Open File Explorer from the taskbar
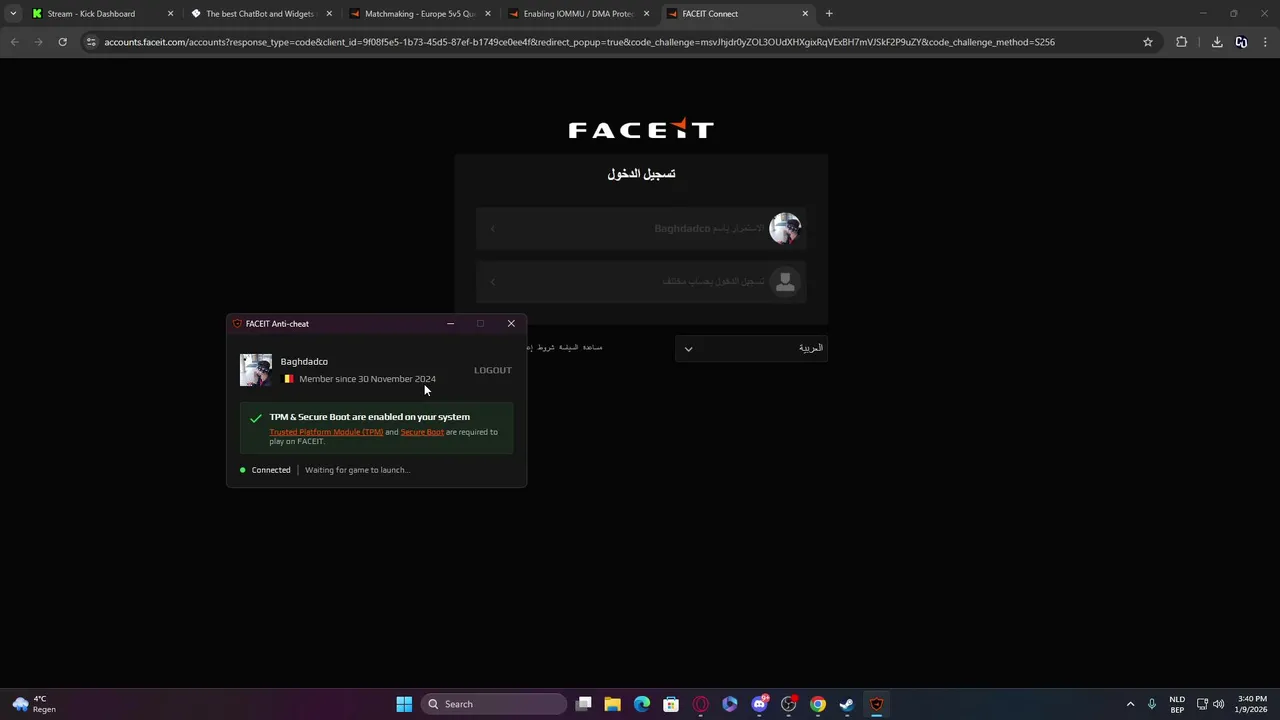The width and height of the screenshot is (1280, 720). click(x=613, y=704)
